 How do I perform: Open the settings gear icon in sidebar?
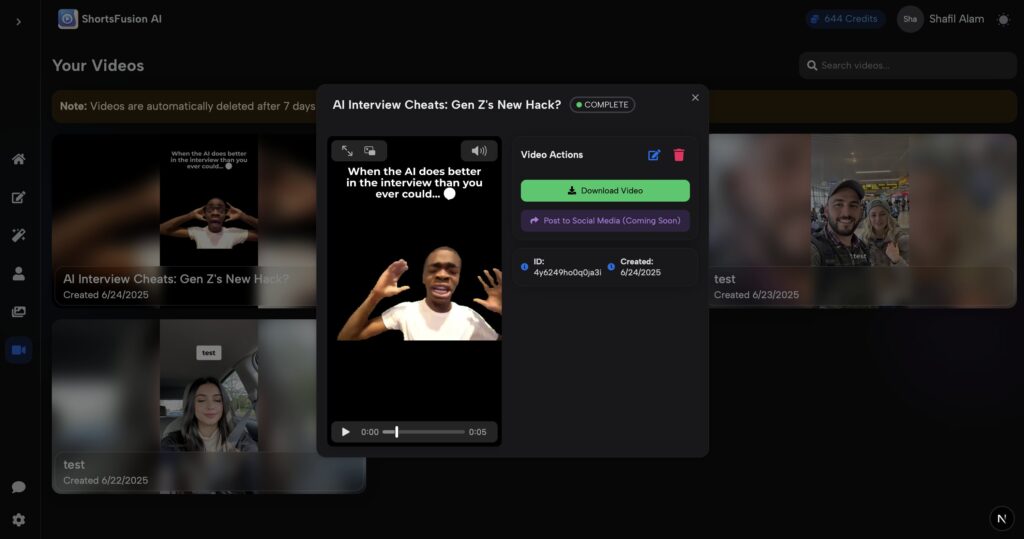[18, 519]
